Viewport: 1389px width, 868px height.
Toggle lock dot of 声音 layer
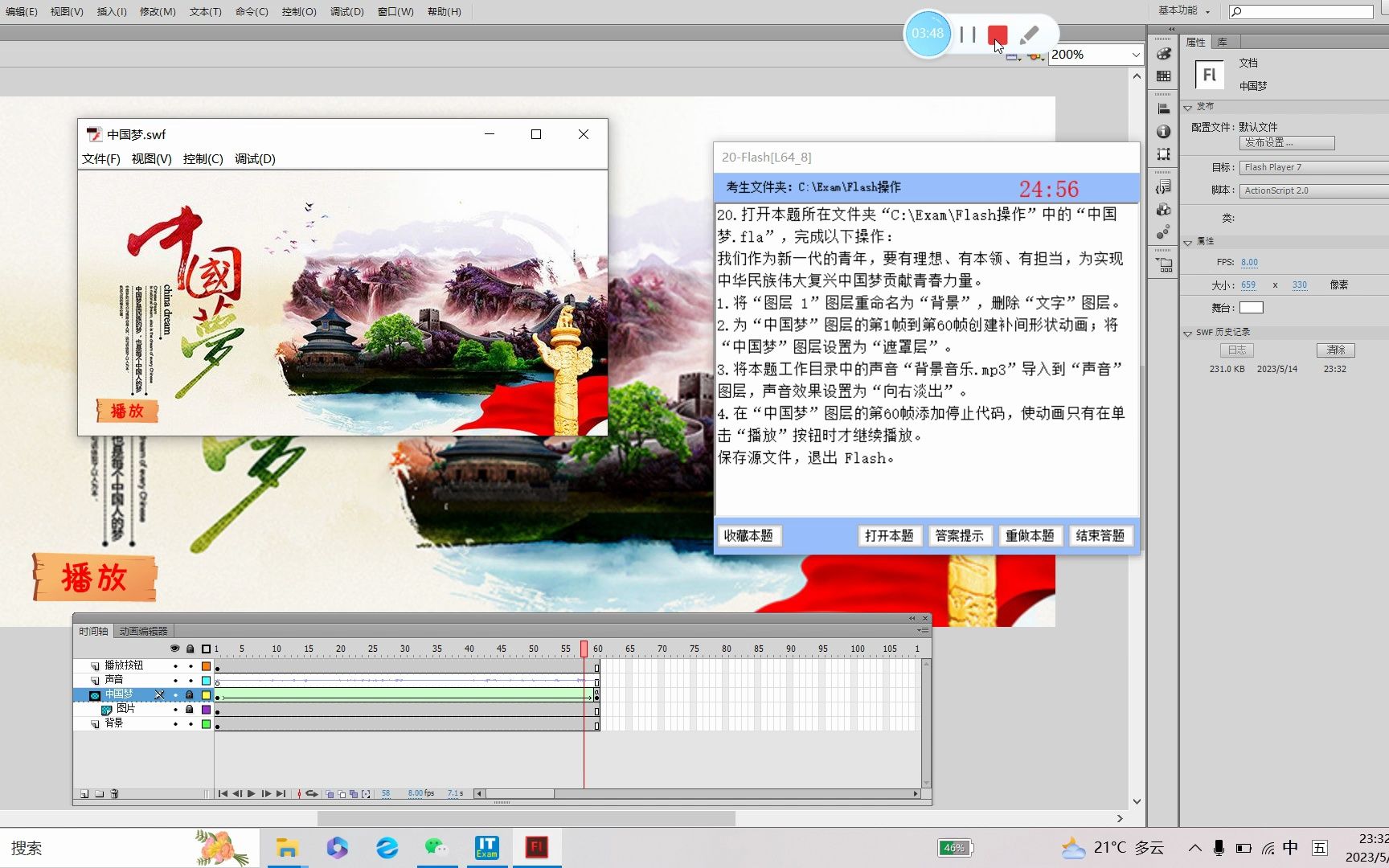[x=191, y=681]
